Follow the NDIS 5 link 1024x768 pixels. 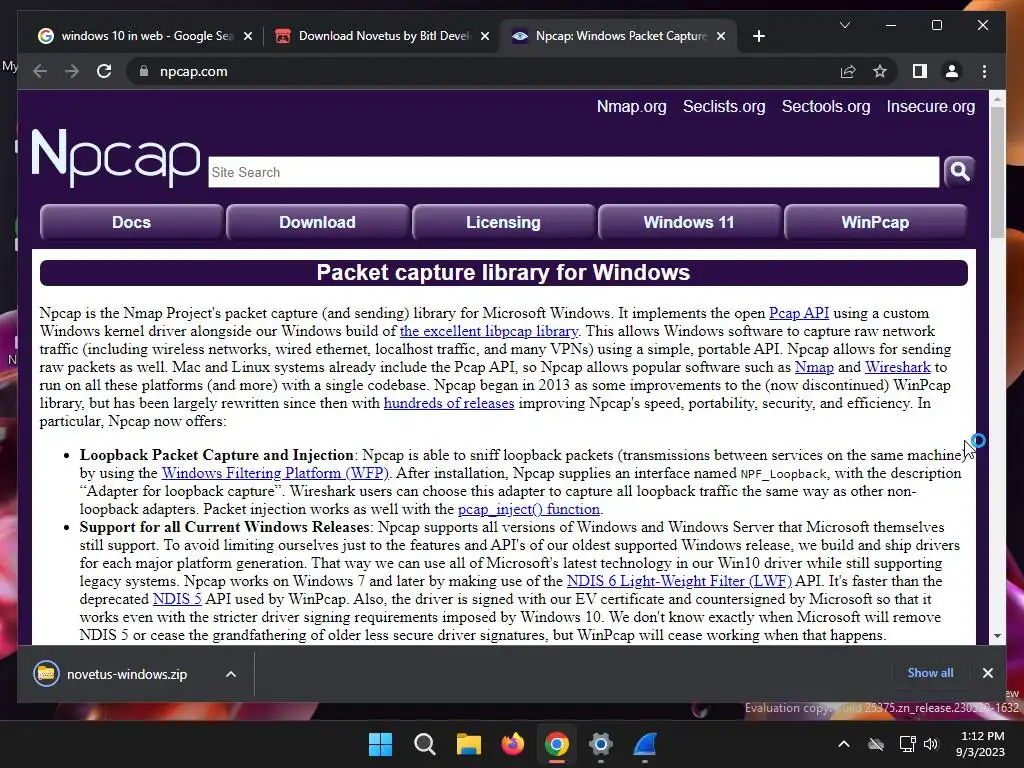pos(177,599)
